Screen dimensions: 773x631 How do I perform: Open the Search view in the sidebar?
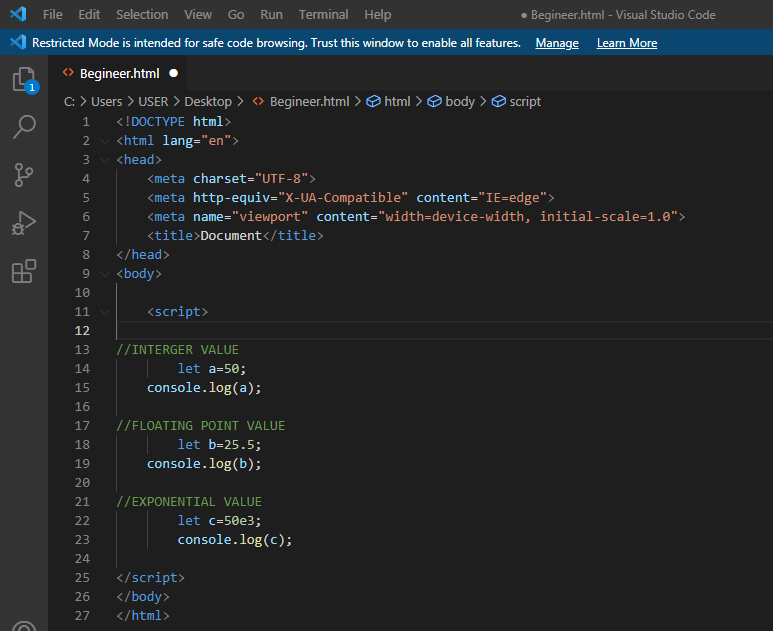(x=24, y=127)
